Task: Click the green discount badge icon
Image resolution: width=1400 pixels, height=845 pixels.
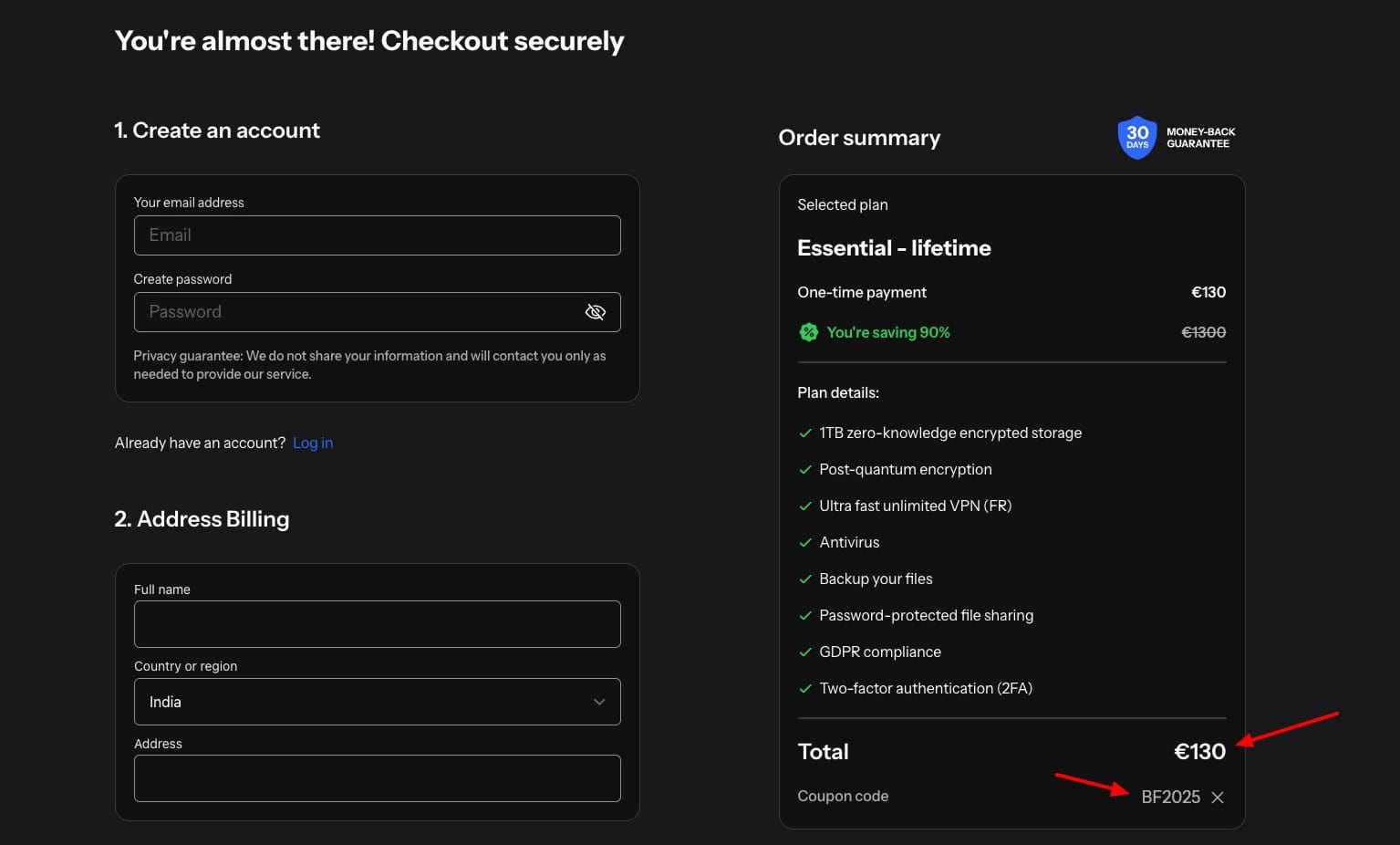Action: [x=808, y=332]
